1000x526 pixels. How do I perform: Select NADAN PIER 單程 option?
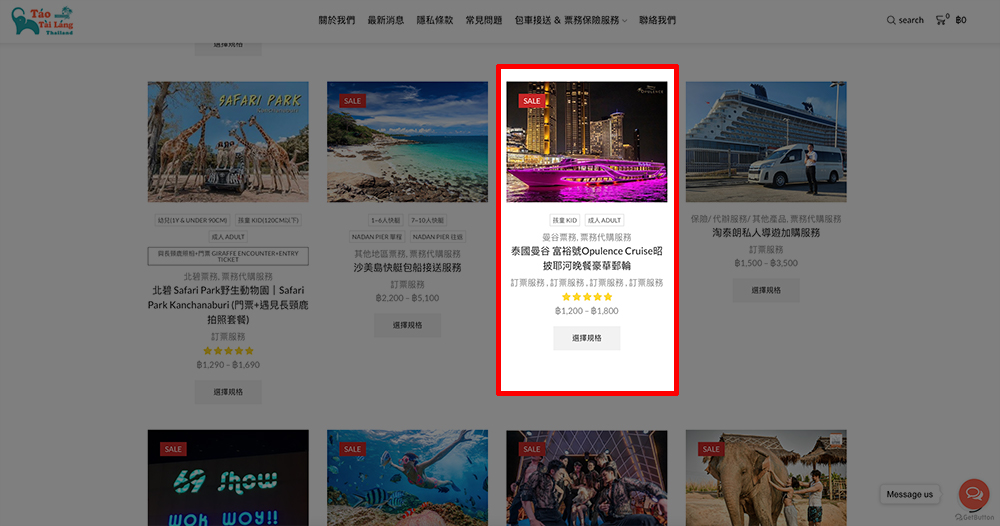coord(377,237)
